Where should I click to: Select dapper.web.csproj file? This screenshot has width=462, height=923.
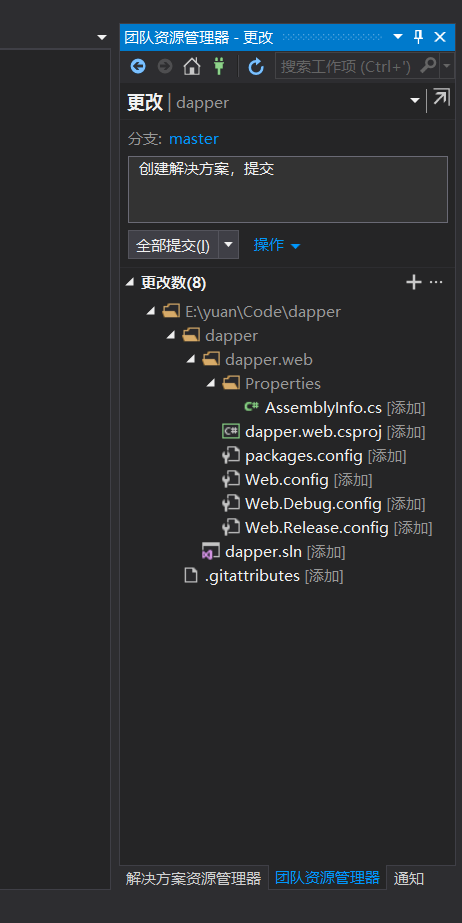[313, 432]
